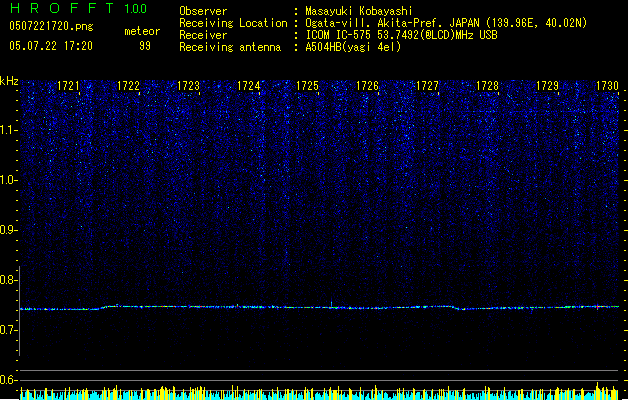Viewport: 629px width, 400px height.
Task: Click the cyan-yellow signal level graph
Action: point(319,392)
